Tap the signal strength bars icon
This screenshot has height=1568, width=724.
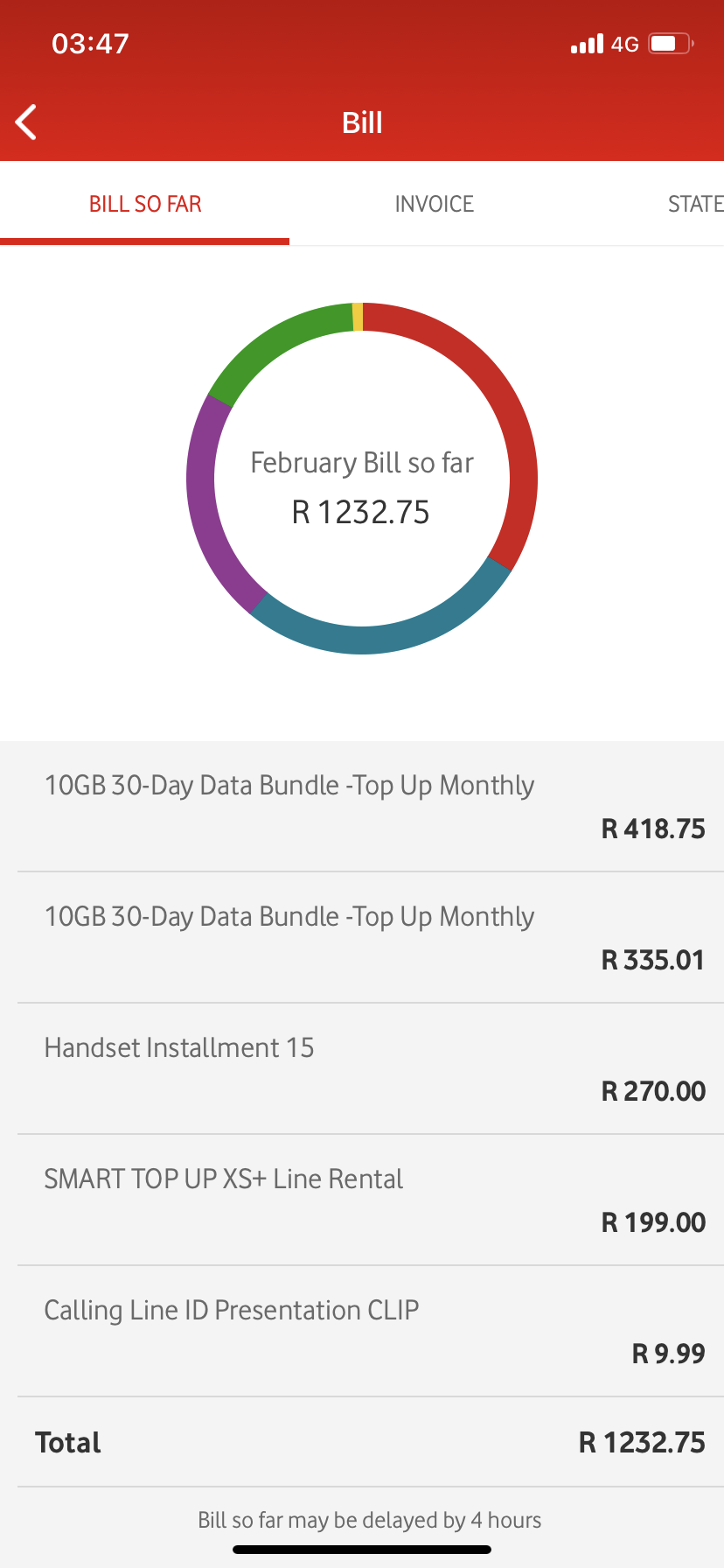tap(587, 44)
